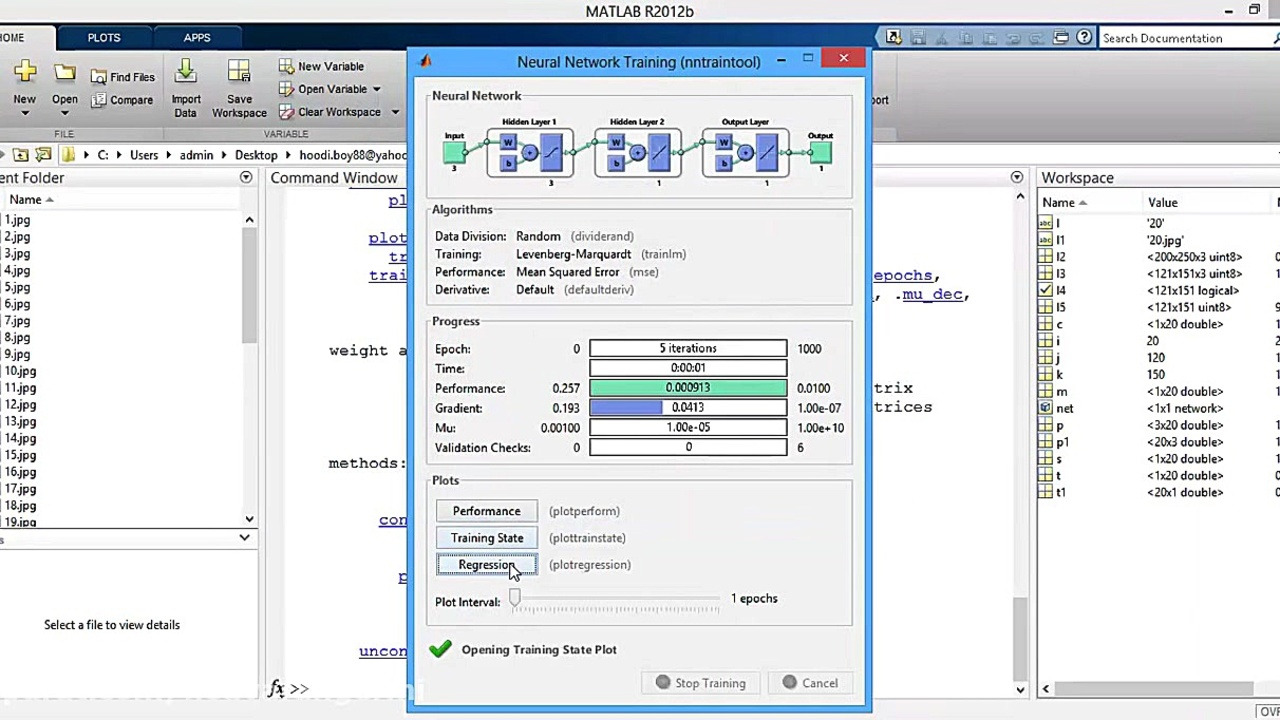1280x720 pixels.
Task: Expand the Open dropdown arrow
Action: [x=65, y=113]
